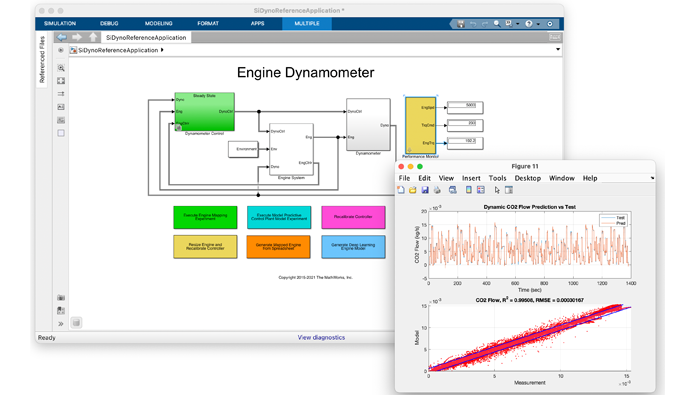Screen dimensions: 695x395
Task: Click Execute Engine Mapping Experiment green block
Action: (x=205, y=217)
